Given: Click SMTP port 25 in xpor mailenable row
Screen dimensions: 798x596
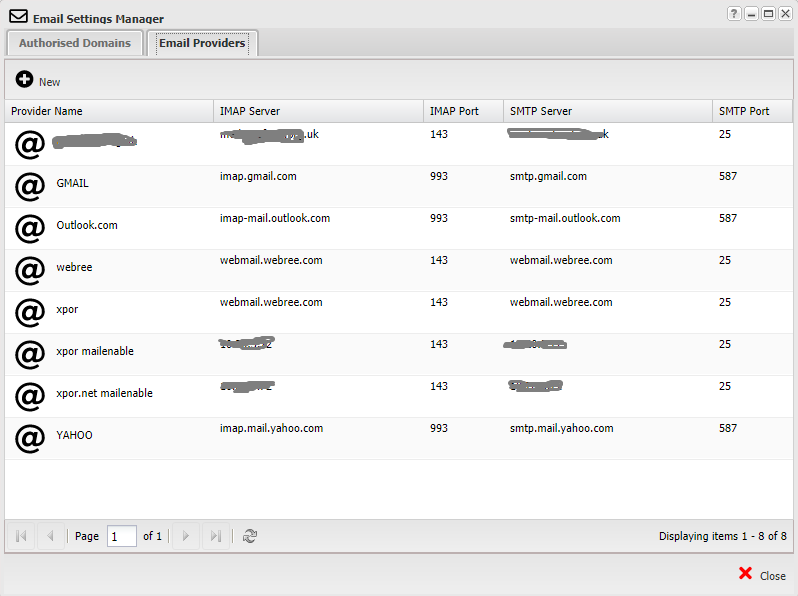Looking at the screenshot, I should point(725,344).
